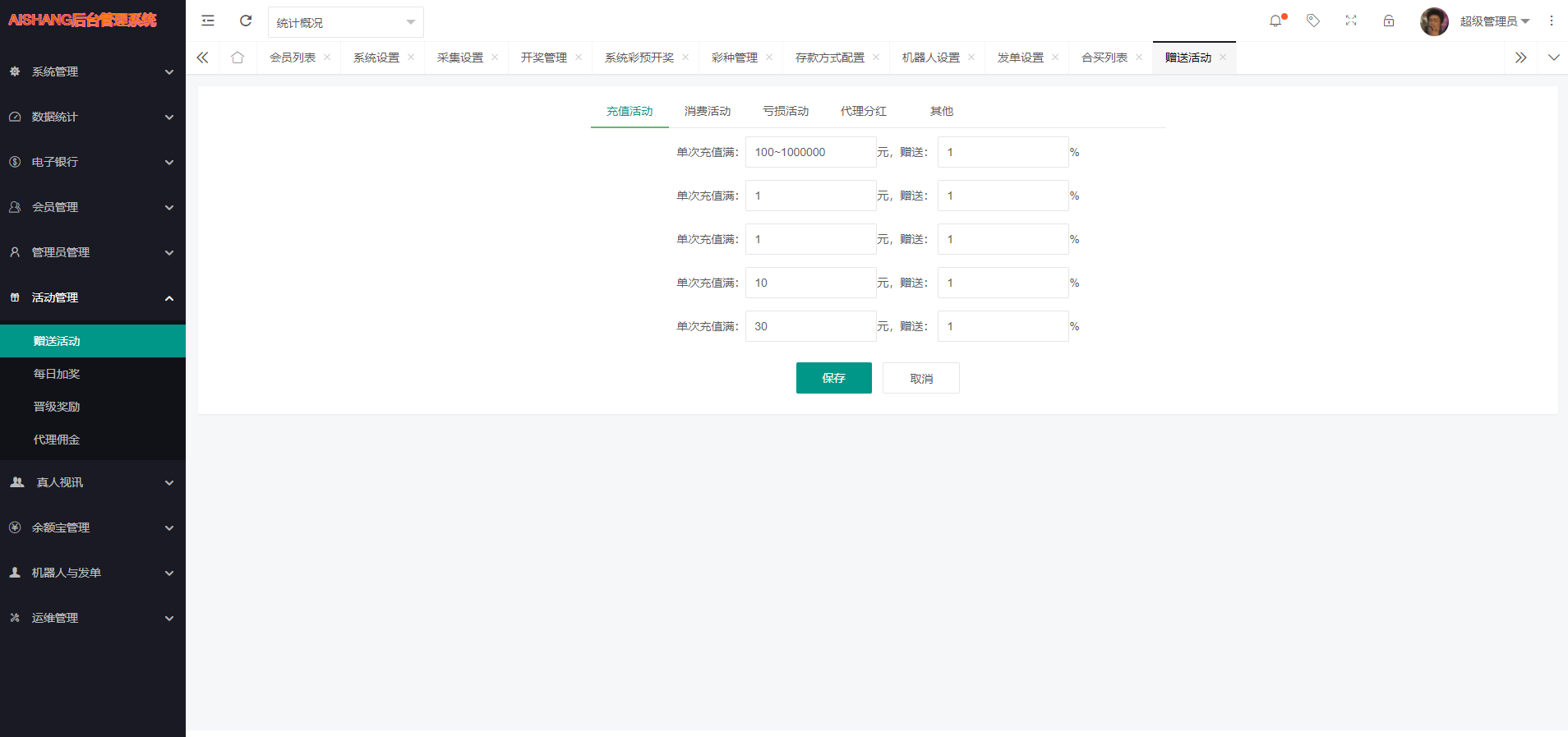This screenshot has width=1568, height=737.
Task: Click the 取消 button
Action: click(x=920, y=378)
